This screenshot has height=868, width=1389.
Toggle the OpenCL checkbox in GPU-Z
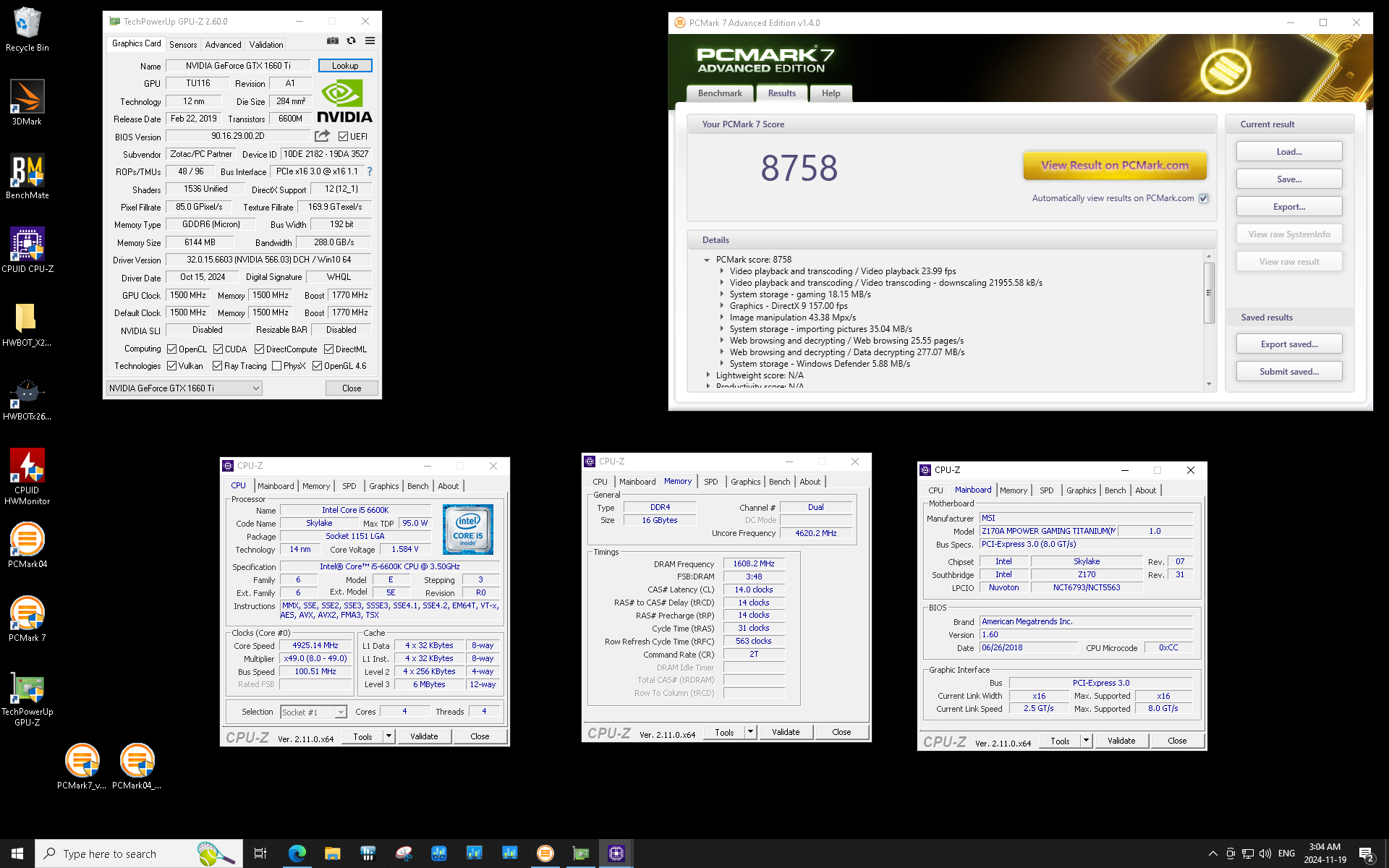pyautogui.click(x=172, y=349)
